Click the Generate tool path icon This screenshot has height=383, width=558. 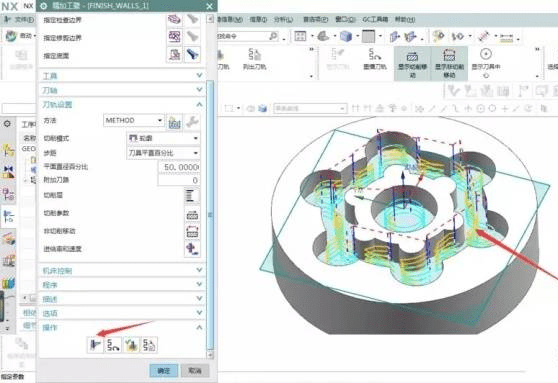(x=95, y=345)
